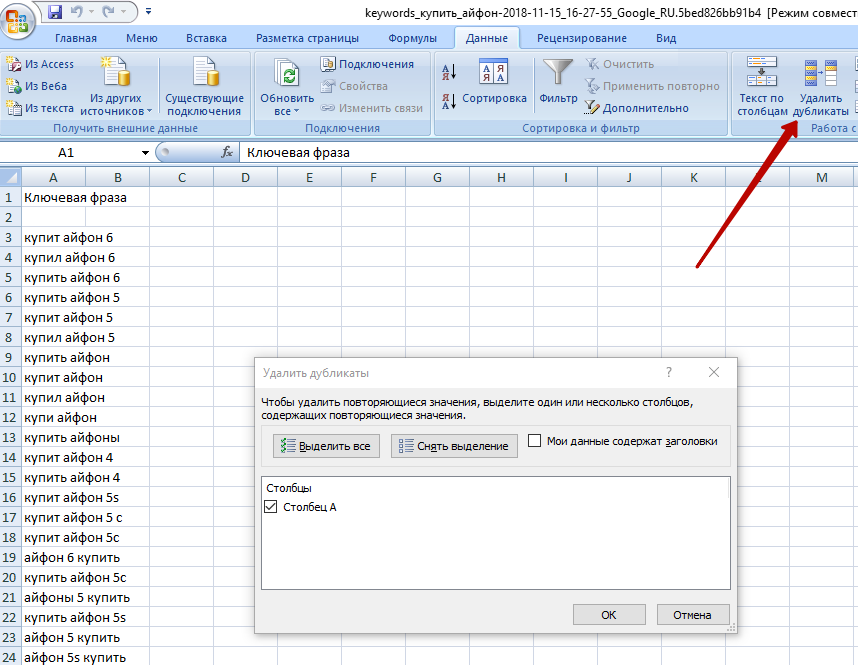The width and height of the screenshot is (858, 665).
Task: Click the Sort Z to A descending icon
Action: click(x=449, y=101)
